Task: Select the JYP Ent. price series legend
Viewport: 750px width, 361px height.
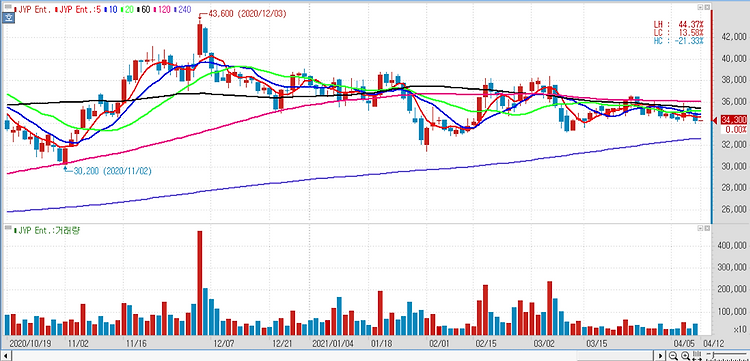Action: coord(32,10)
